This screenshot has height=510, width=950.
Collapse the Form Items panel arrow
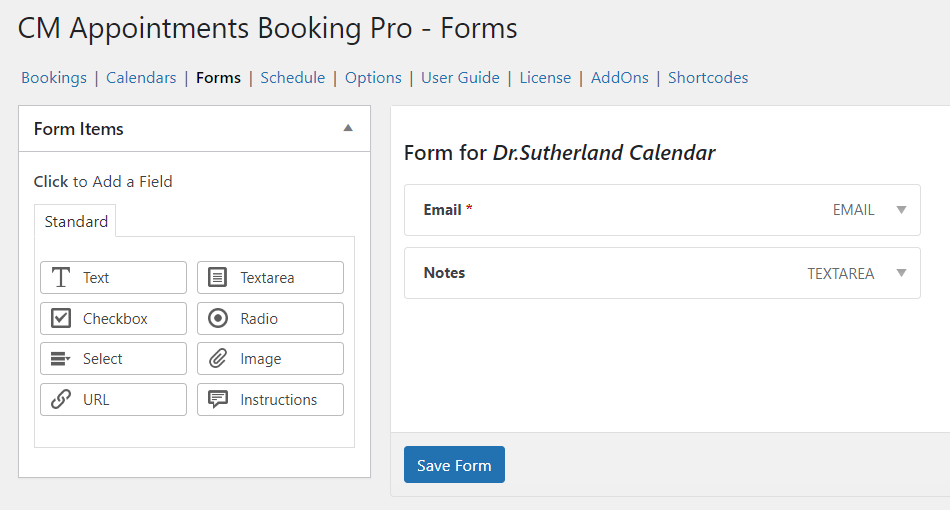pos(348,128)
